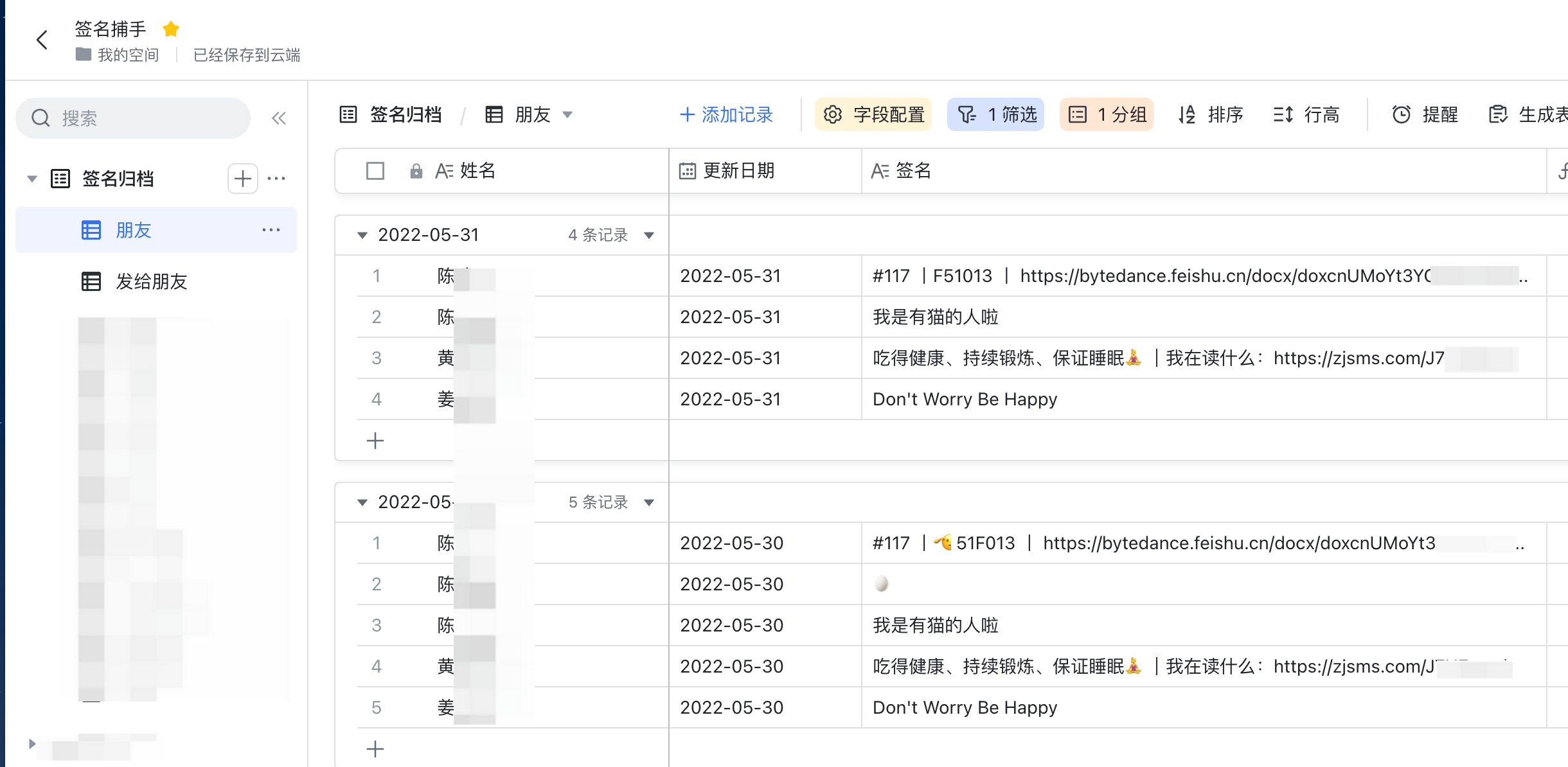Collapse the sidebar with double chevron
Viewport: 1568px width, 767px height.
279,118
